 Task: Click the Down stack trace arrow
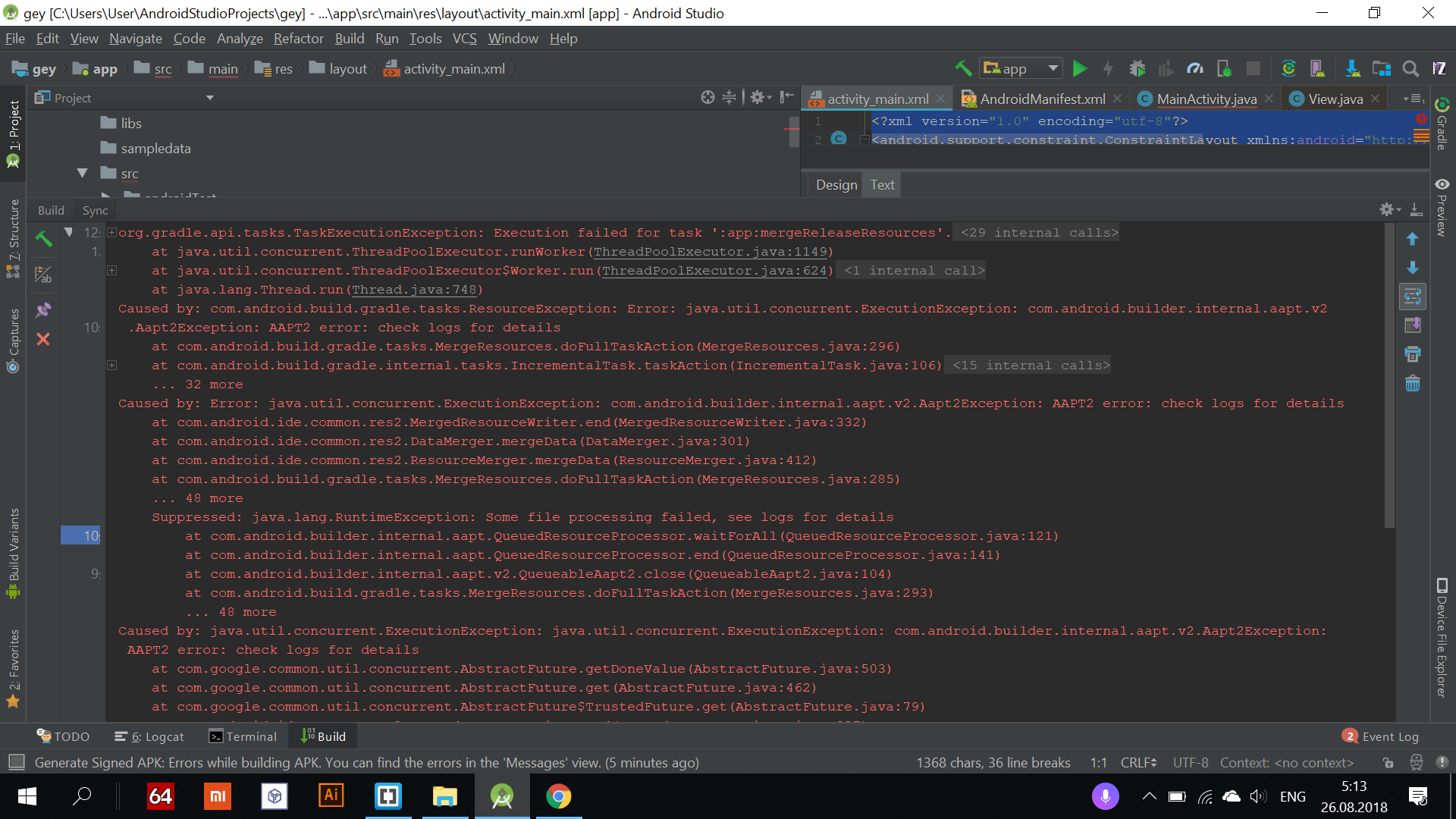pos(1412,268)
